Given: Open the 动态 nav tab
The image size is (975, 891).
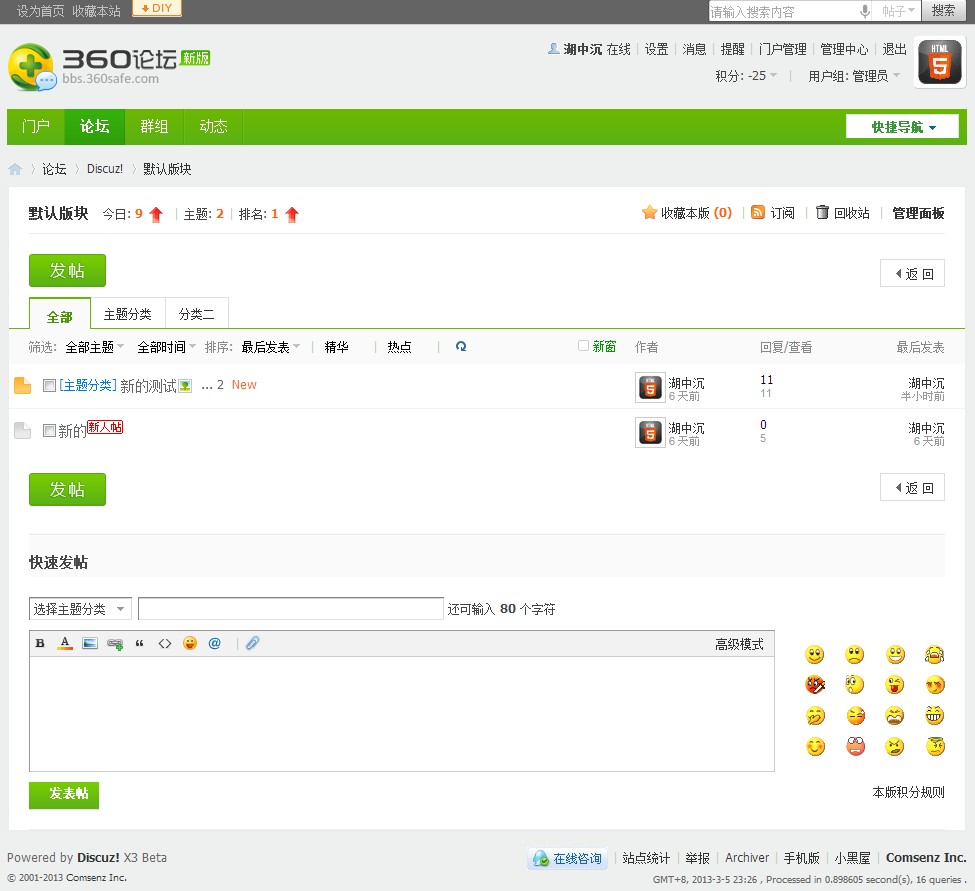Looking at the screenshot, I should tap(213, 127).
